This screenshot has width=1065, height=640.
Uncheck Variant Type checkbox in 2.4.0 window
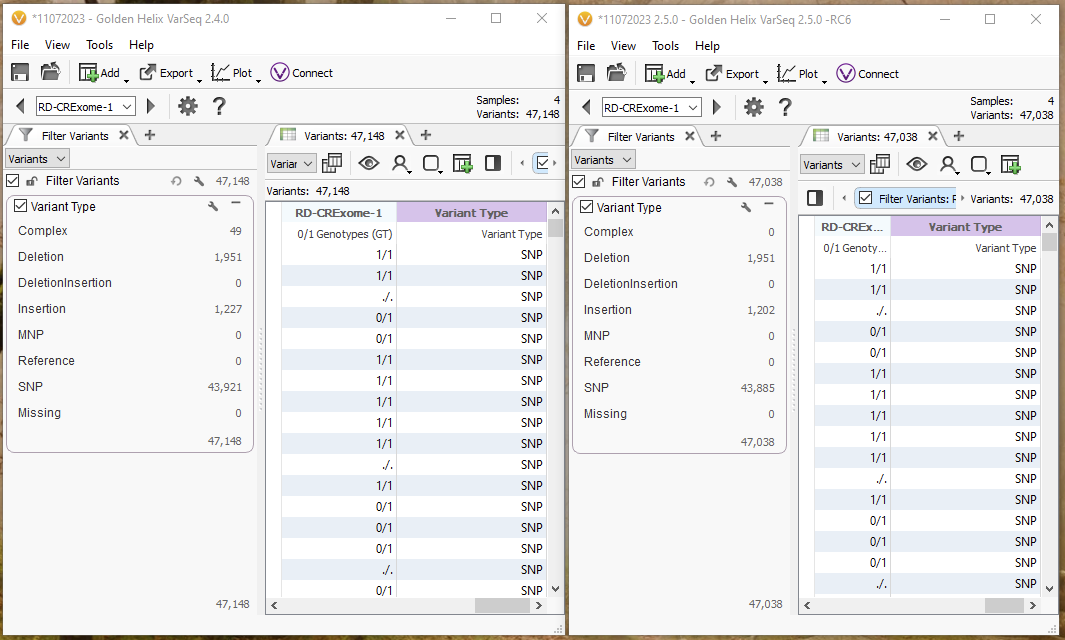20,206
